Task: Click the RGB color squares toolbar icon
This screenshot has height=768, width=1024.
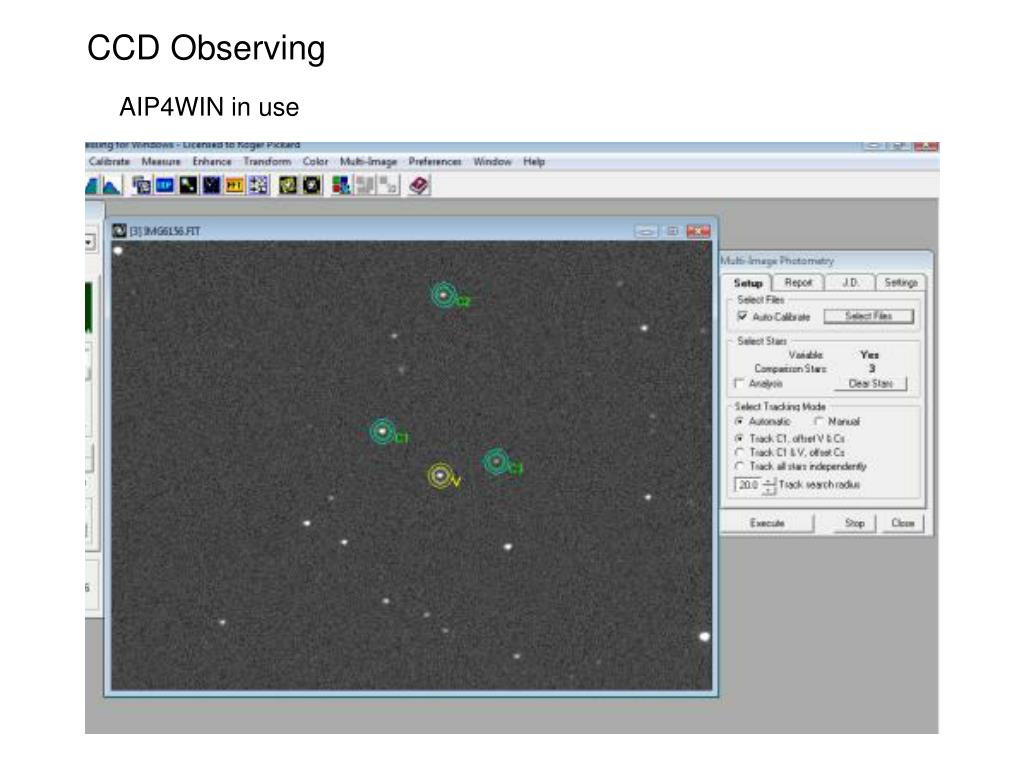Action: click(x=341, y=185)
